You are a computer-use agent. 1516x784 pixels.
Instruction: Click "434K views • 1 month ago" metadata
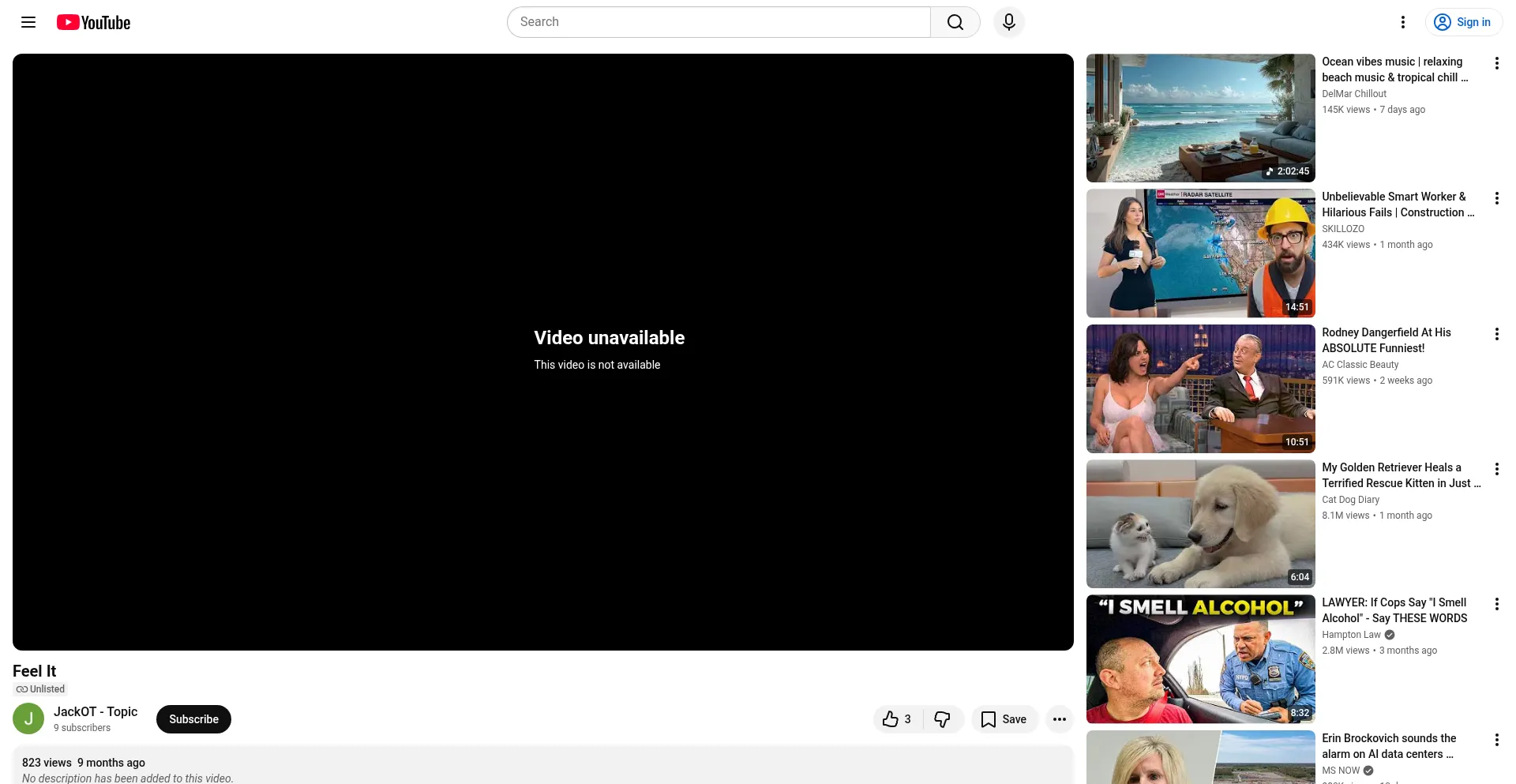pyautogui.click(x=1377, y=245)
